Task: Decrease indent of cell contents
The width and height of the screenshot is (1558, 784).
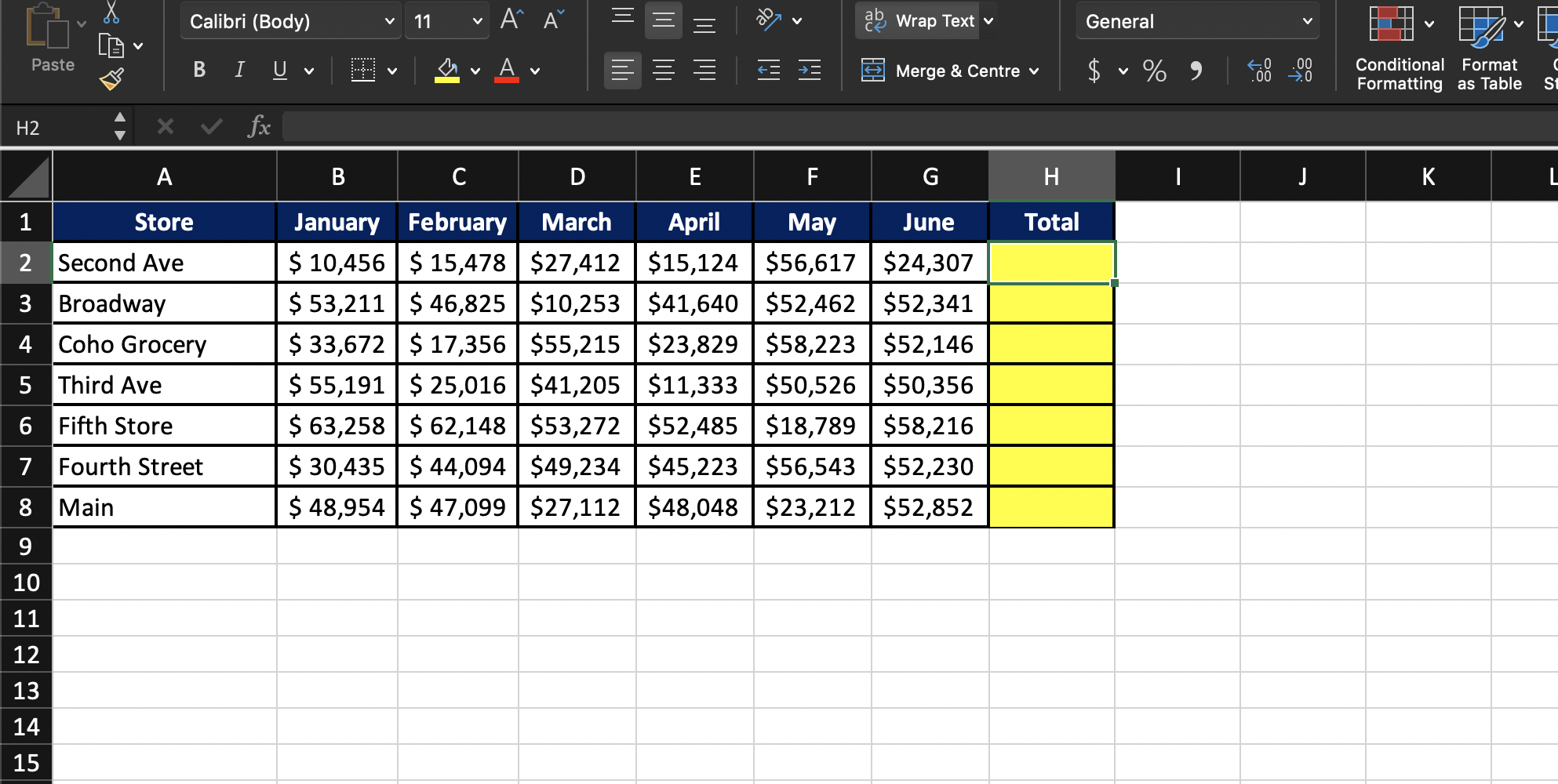Action: [x=768, y=71]
